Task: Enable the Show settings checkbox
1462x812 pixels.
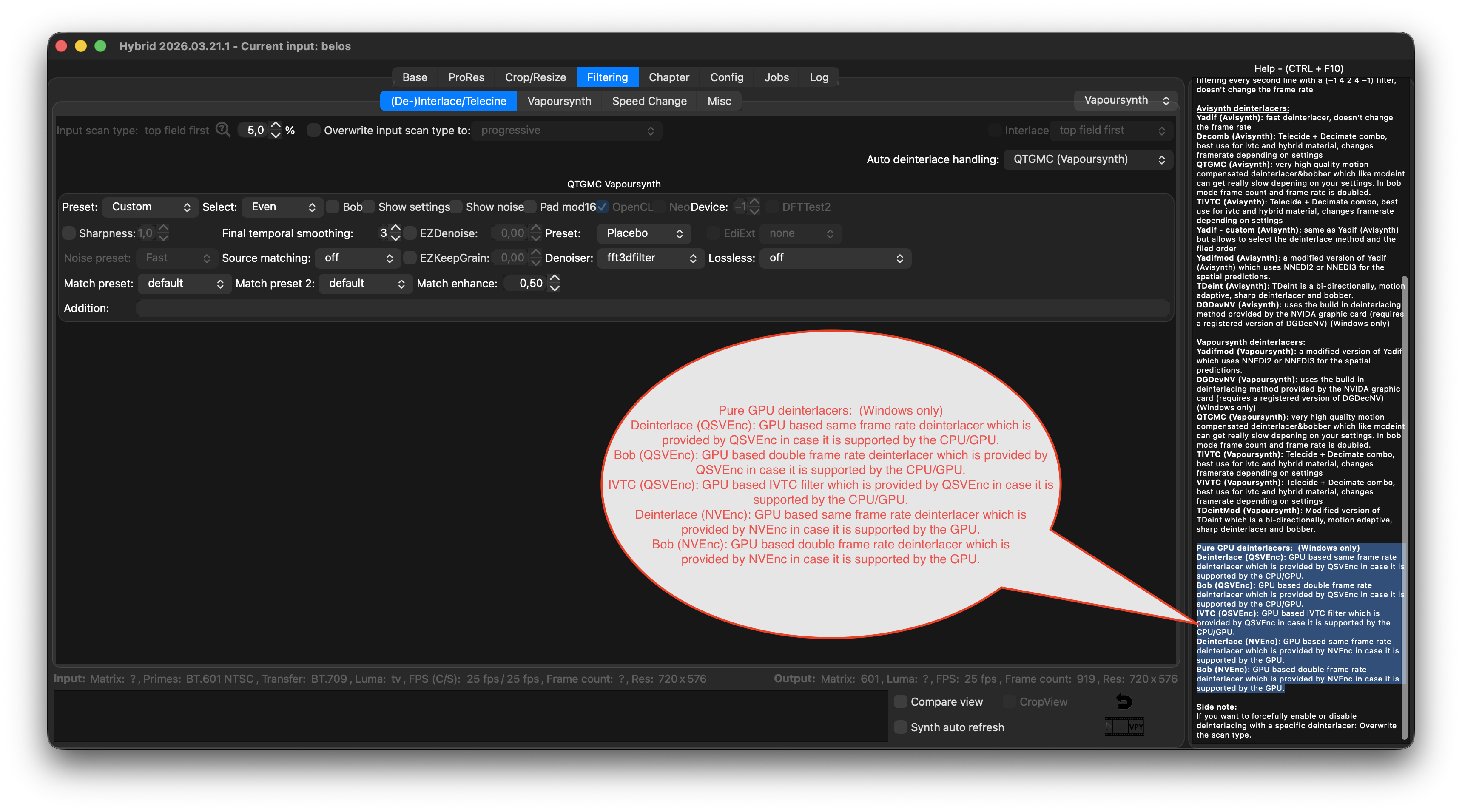Action: [x=369, y=207]
